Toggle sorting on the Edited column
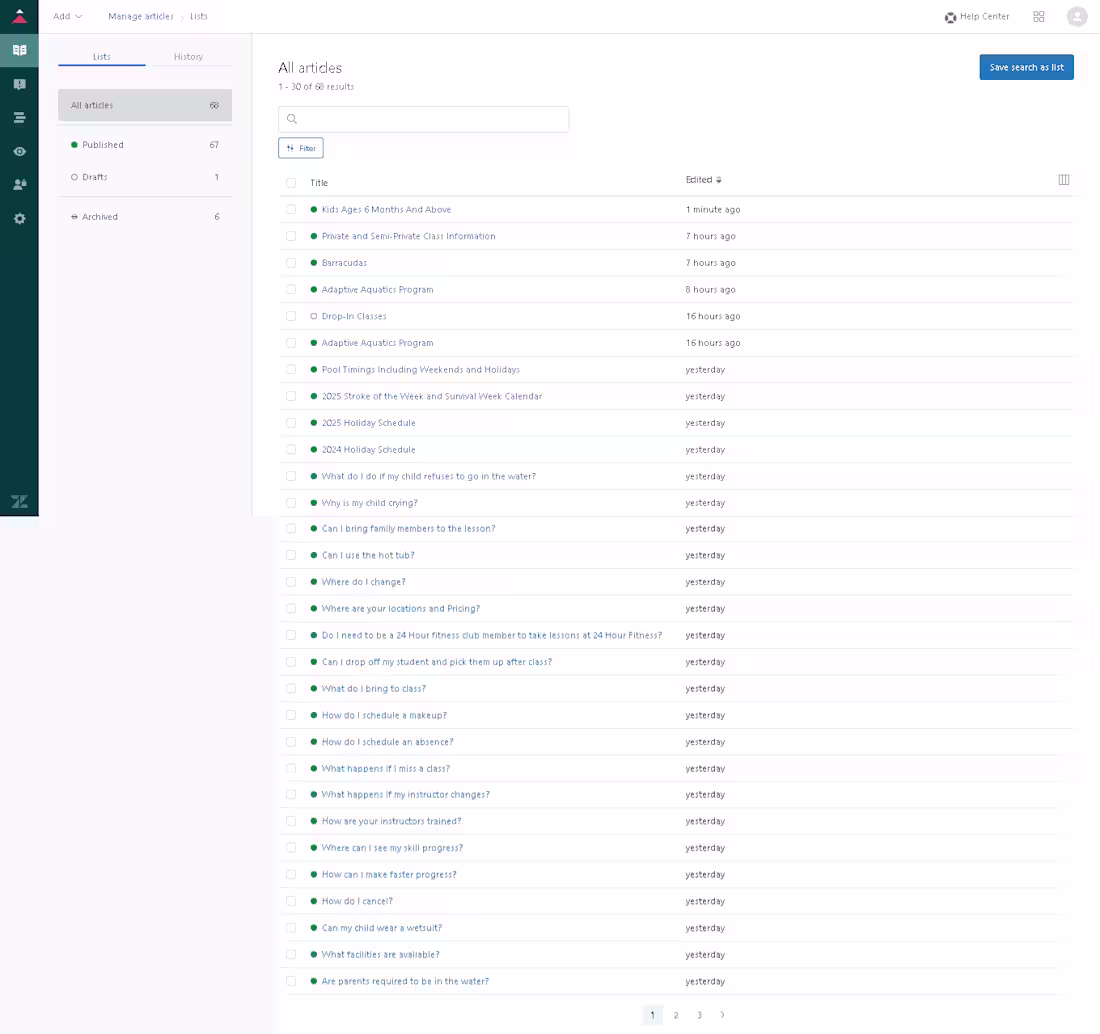This screenshot has width=1100, height=1034. click(705, 179)
